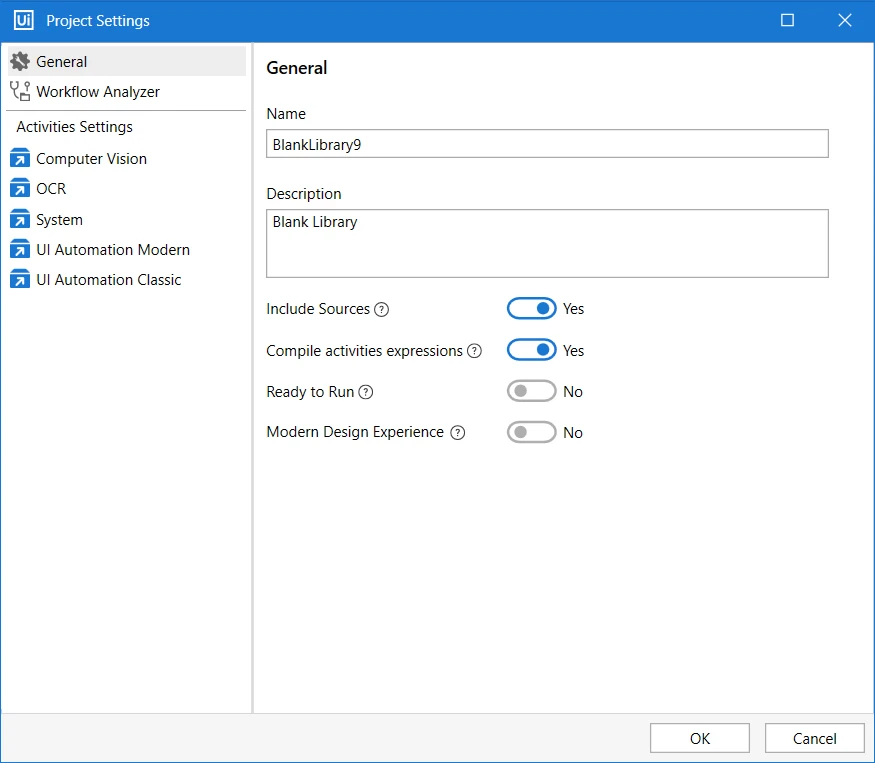Disable the Include Sources toggle
Image resolution: width=875 pixels, height=763 pixels.
coord(531,309)
